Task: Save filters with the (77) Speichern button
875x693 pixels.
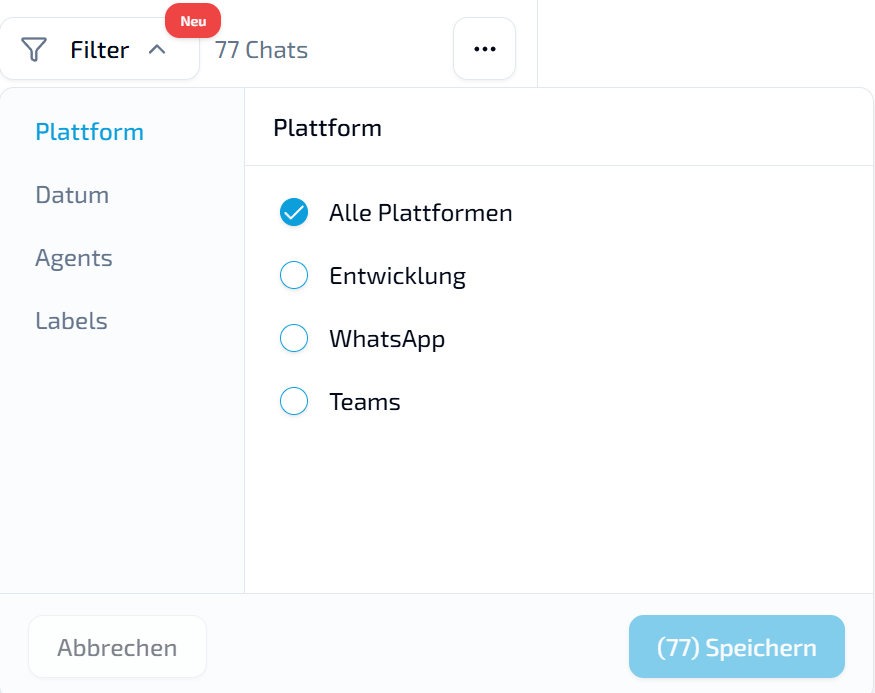Action: [x=736, y=646]
